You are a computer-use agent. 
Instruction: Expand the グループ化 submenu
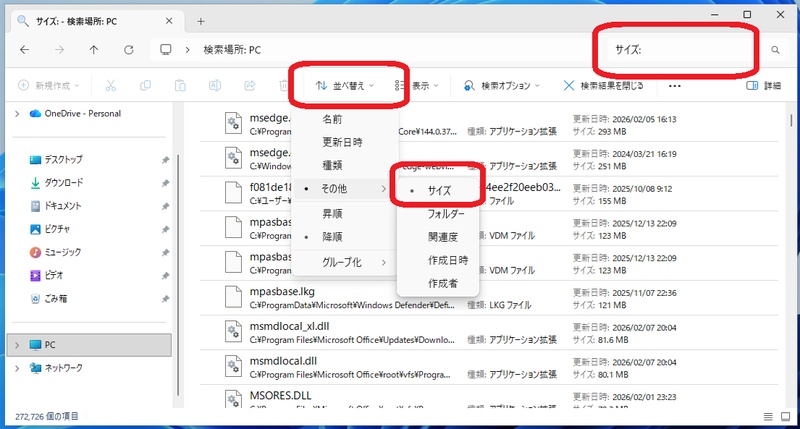point(345,262)
